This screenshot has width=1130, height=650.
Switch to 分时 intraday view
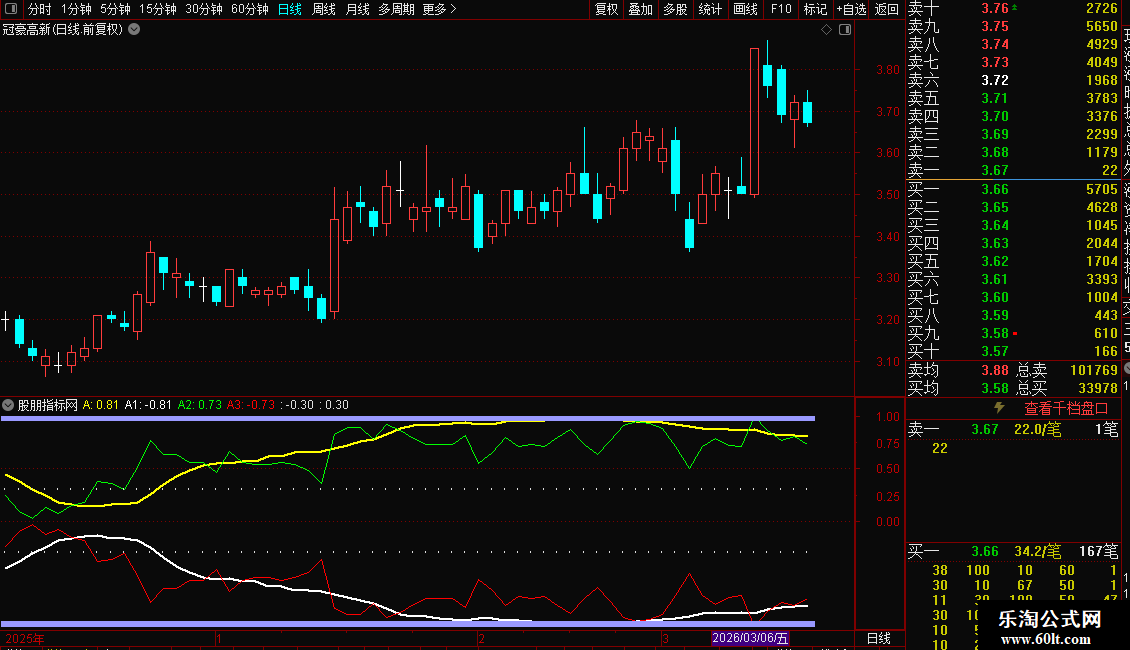click(39, 9)
